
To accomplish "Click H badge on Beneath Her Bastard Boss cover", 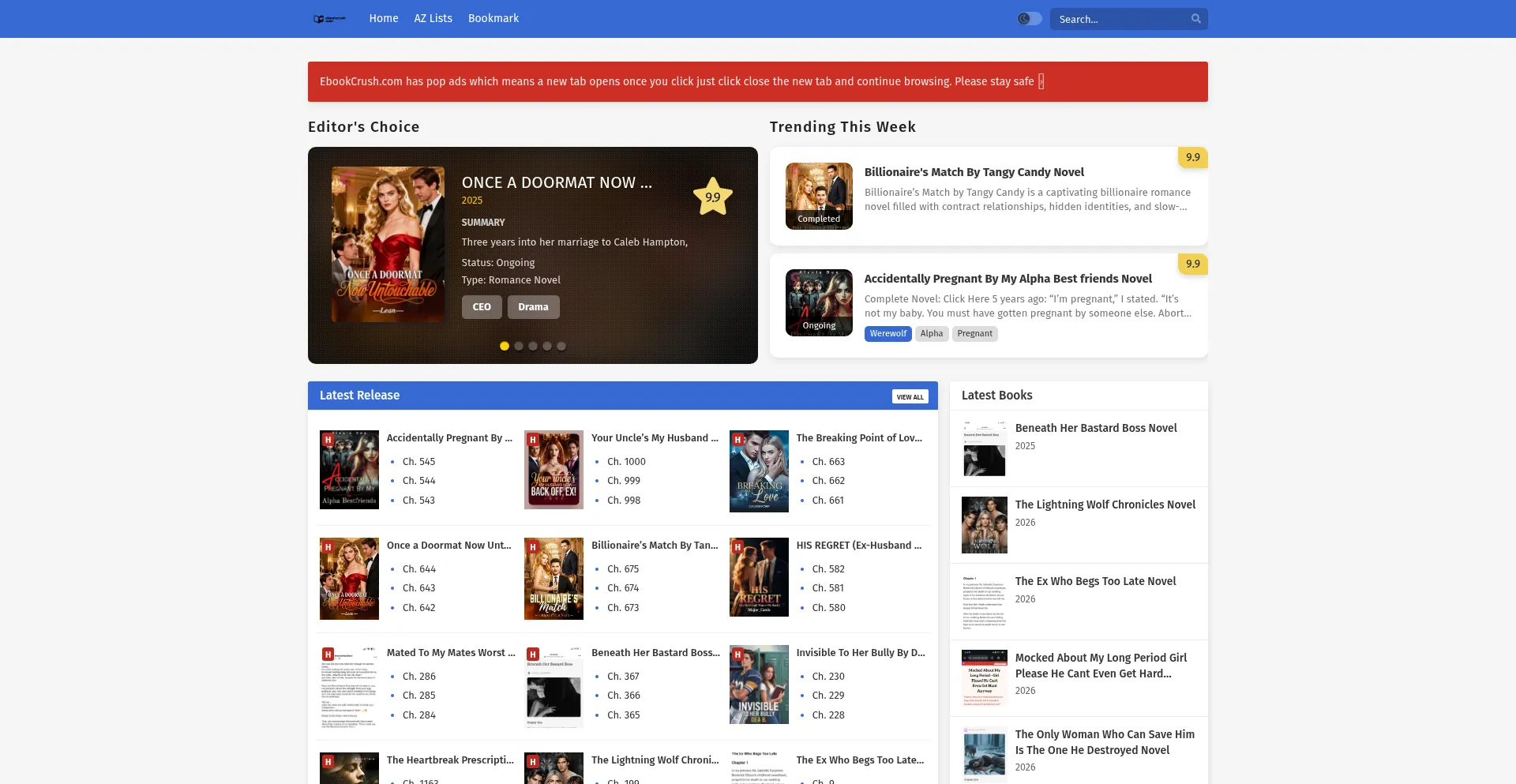I will pyautogui.click(x=533, y=655).
